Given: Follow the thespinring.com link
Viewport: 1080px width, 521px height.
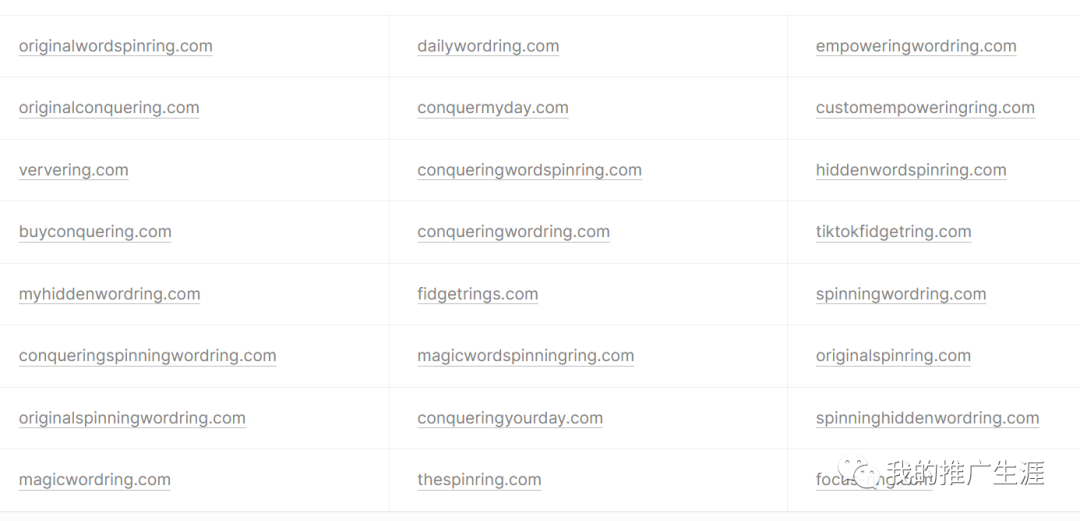Looking at the screenshot, I should pos(479,480).
